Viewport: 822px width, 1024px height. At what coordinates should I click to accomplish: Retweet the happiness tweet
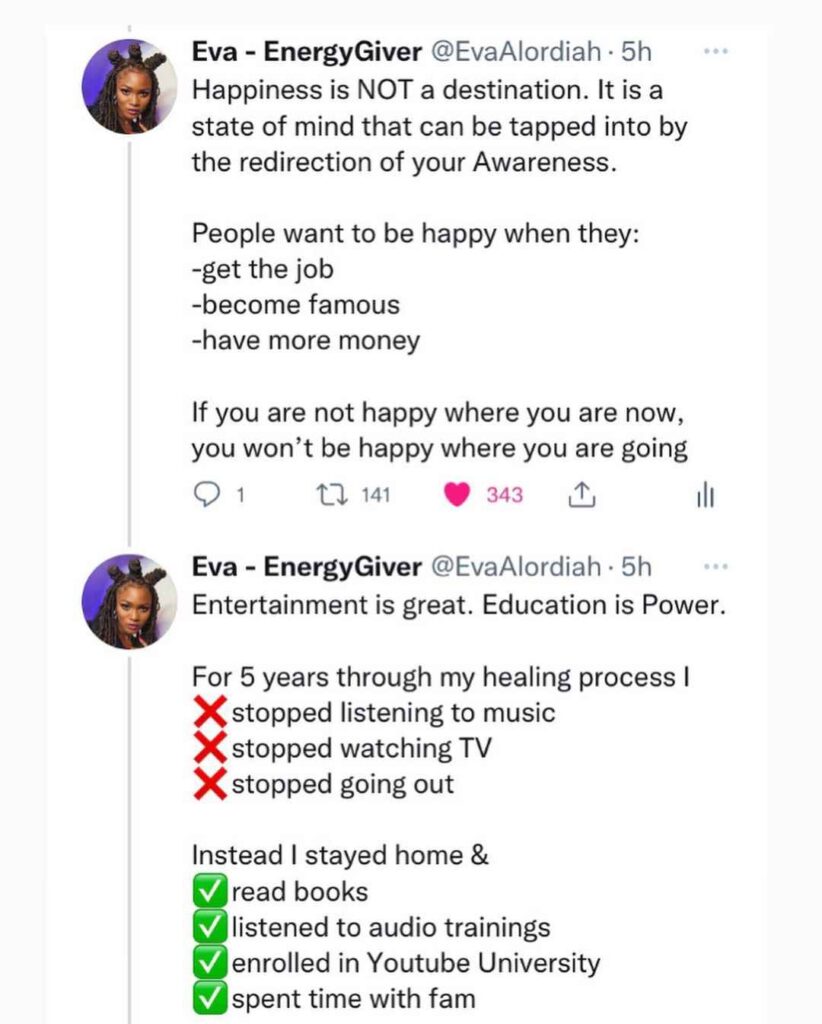click(x=327, y=495)
